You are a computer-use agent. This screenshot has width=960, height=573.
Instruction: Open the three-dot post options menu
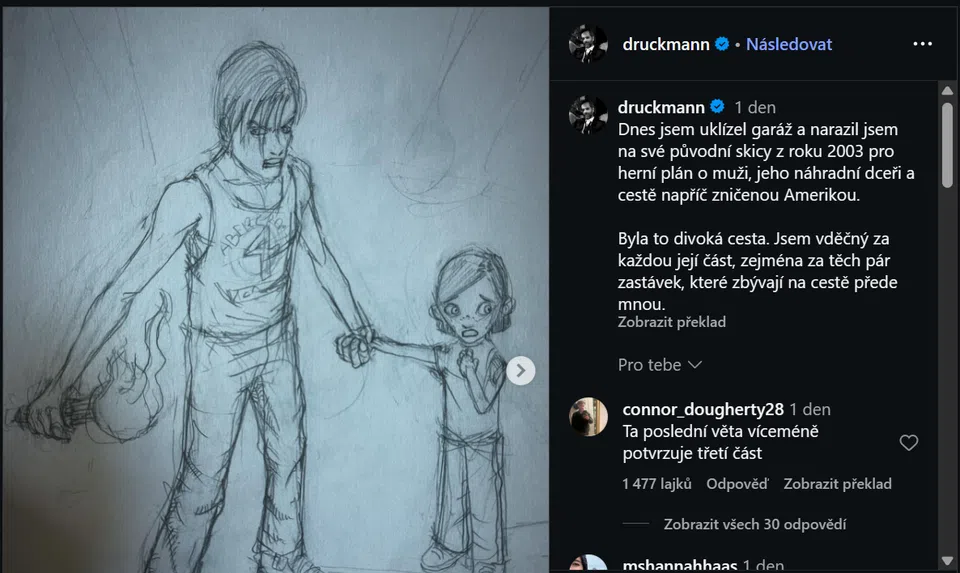click(922, 44)
